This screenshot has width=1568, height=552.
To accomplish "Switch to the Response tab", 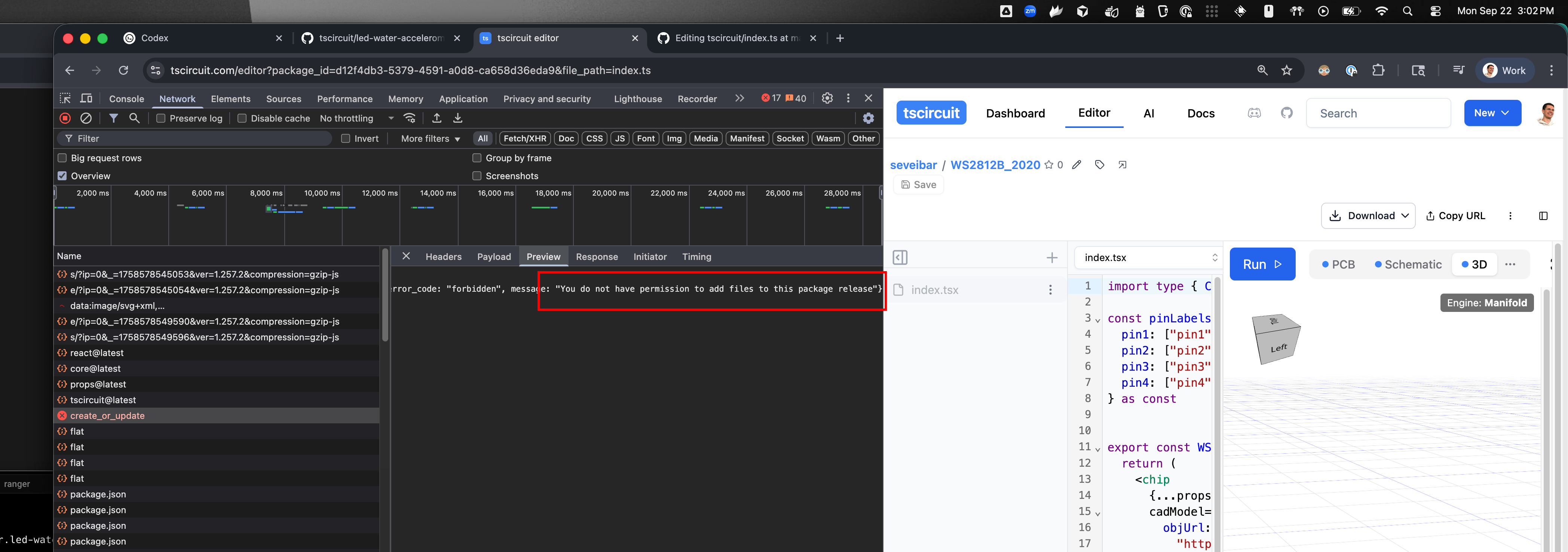I will click(x=596, y=257).
